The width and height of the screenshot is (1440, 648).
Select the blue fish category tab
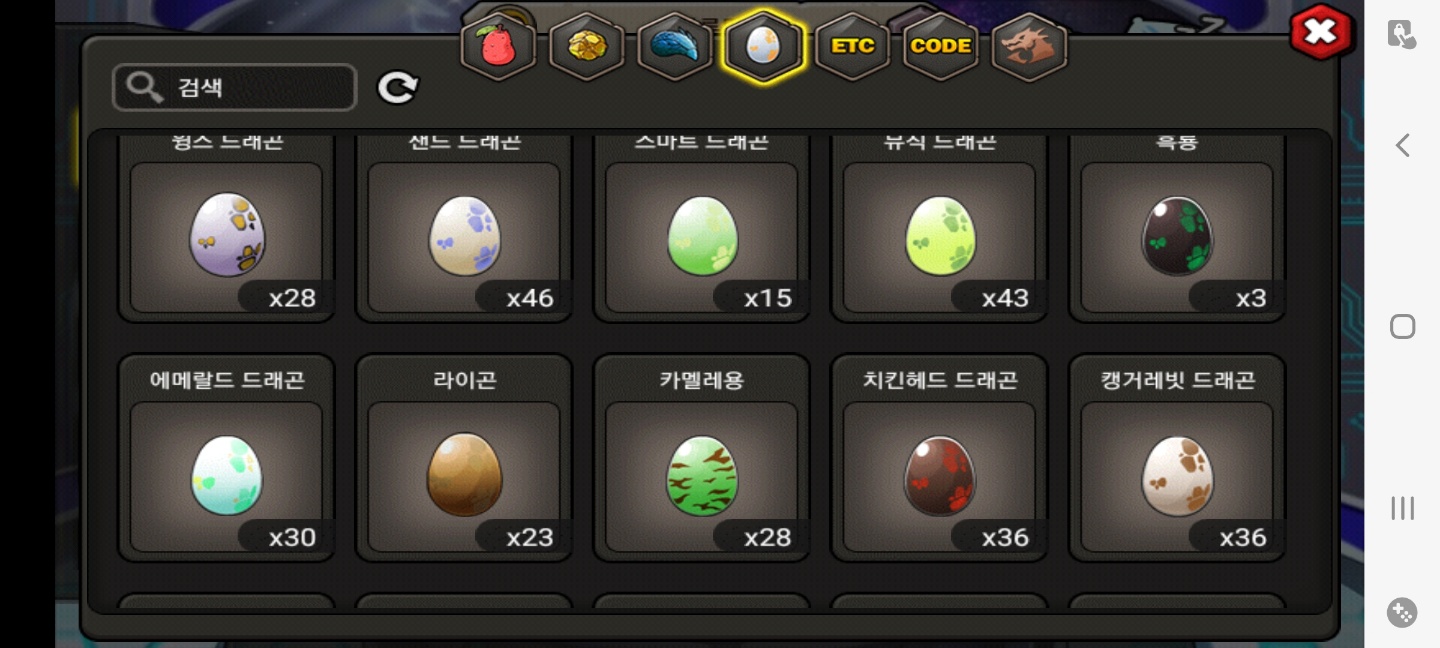pos(675,47)
